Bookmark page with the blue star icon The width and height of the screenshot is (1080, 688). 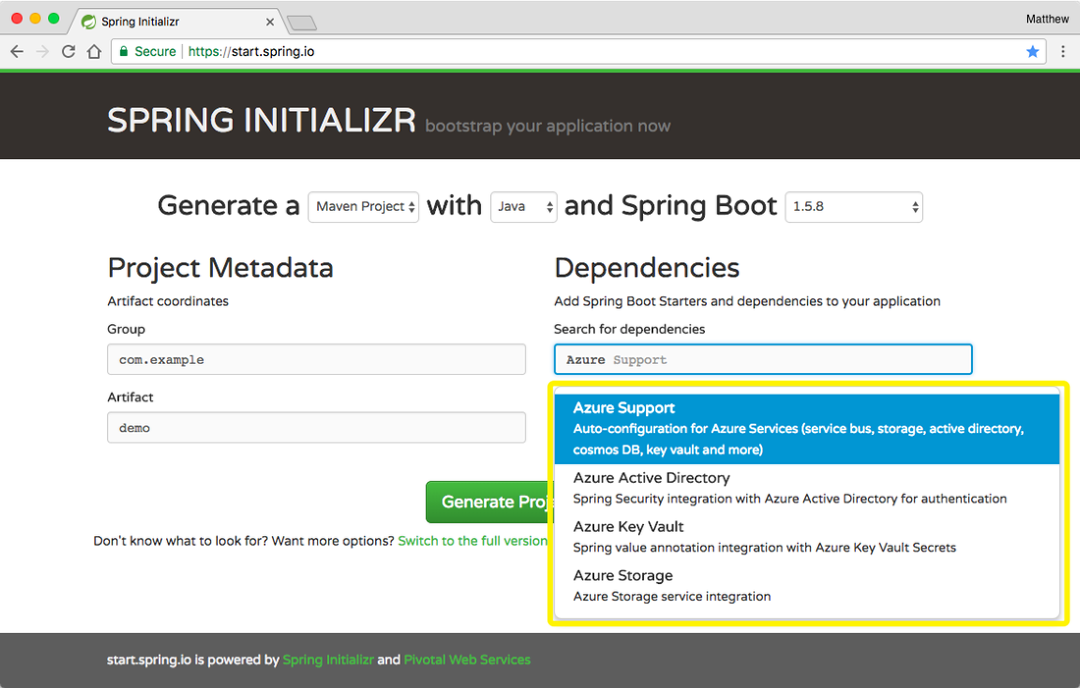(1032, 52)
